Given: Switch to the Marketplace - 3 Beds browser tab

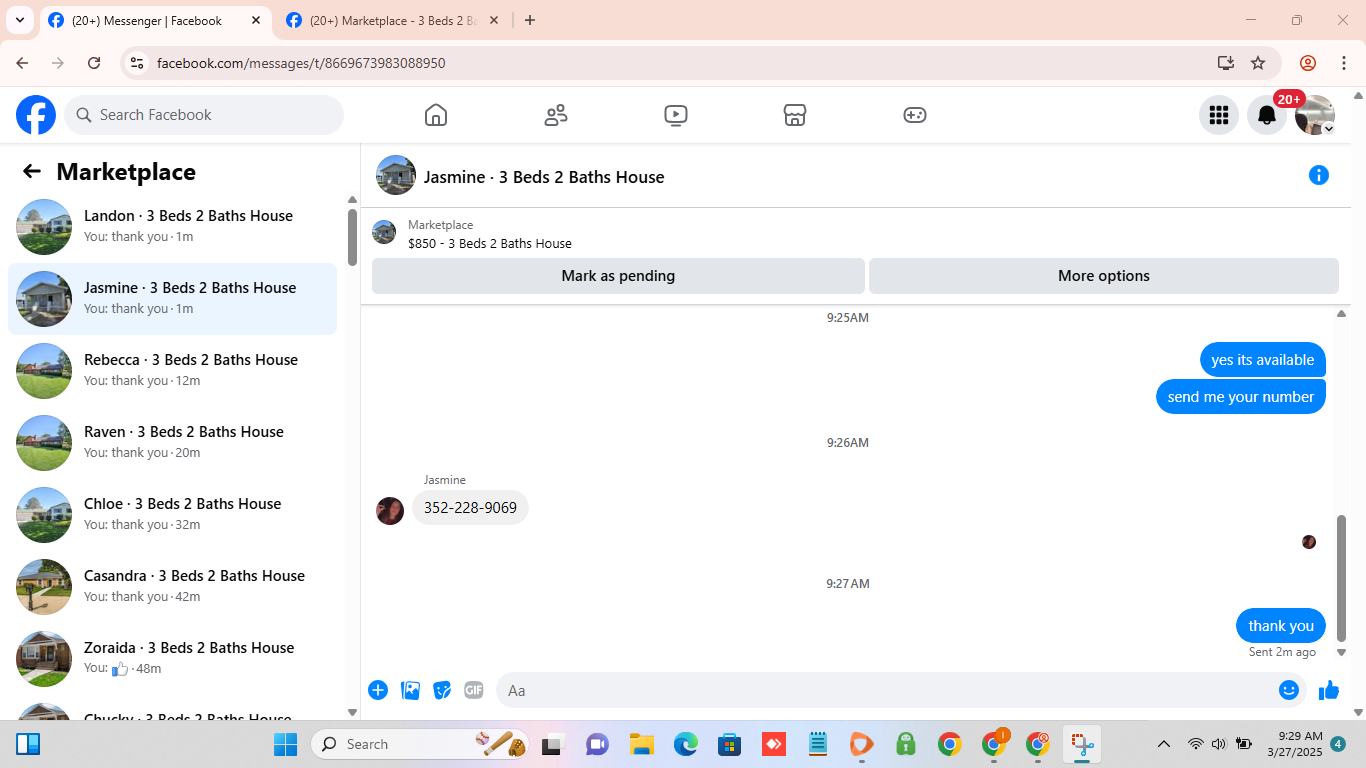Looking at the screenshot, I should (x=393, y=20).
